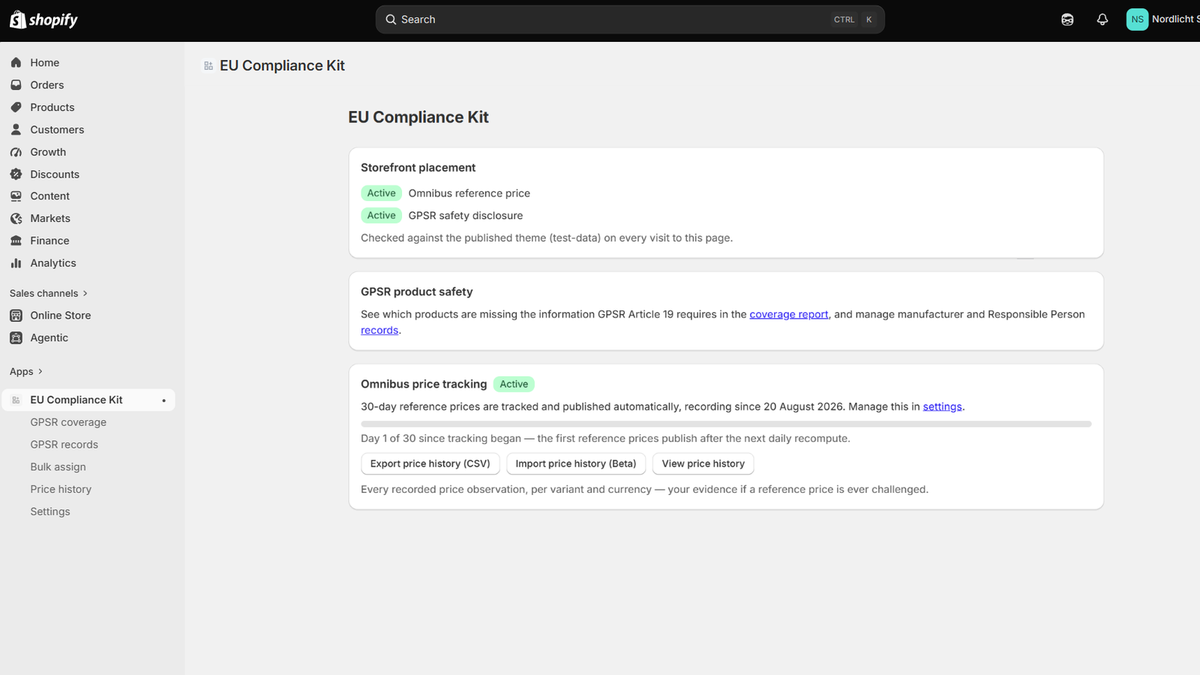
Task: Click the View price history button
Action: point(703,464)
